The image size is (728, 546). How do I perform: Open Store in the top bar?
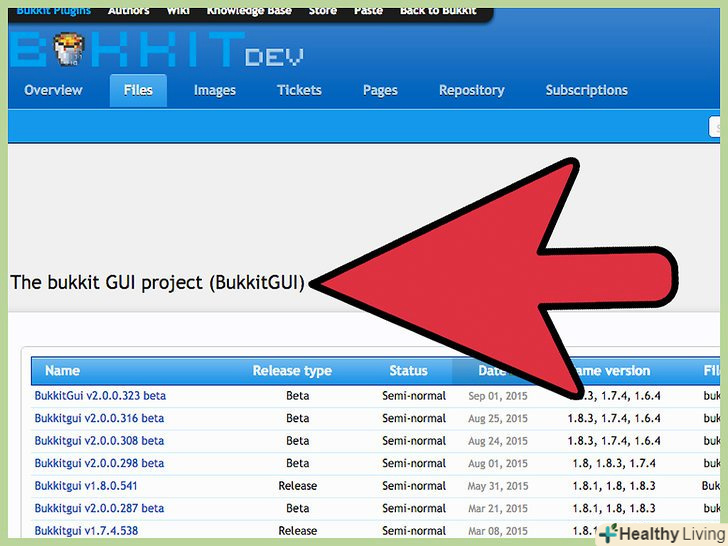[x=323, y=11]
